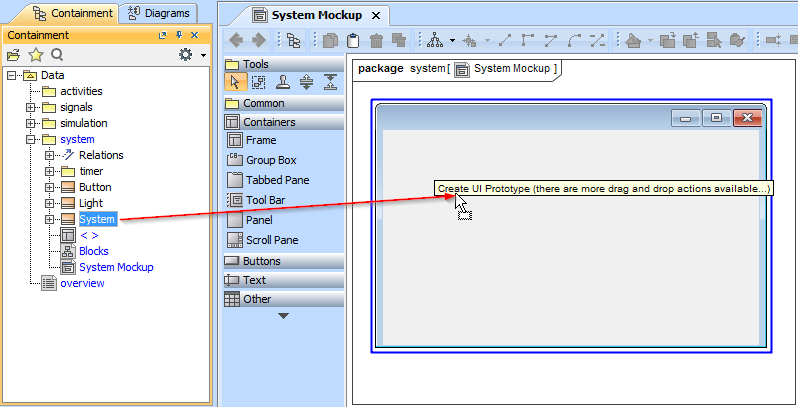The height and width of the screenshot is (407, 798).
Task: Open the Other palette group
Action: (x=284, y=299)
